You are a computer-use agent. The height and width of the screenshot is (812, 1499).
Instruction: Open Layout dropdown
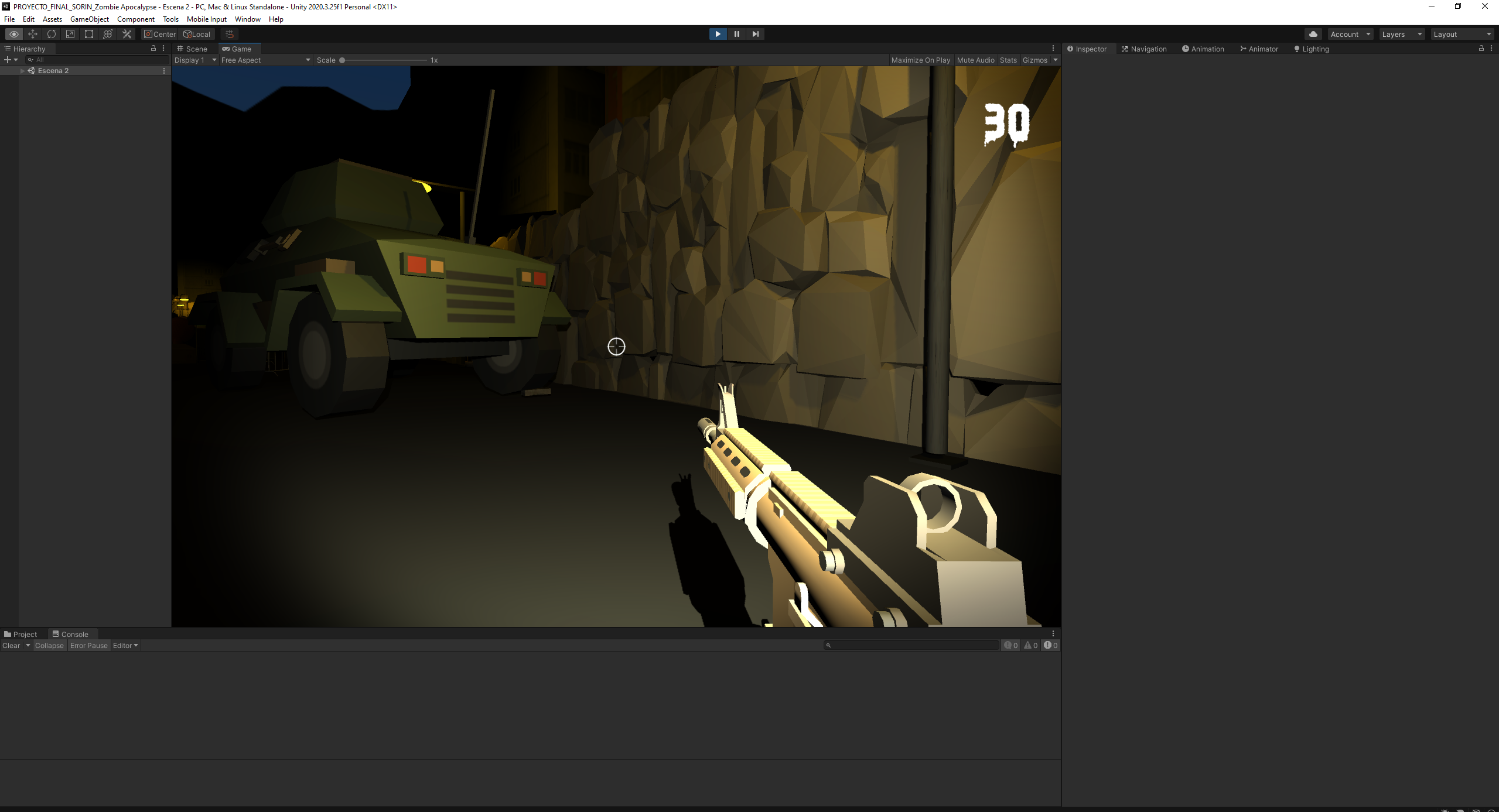point(1462,34)
